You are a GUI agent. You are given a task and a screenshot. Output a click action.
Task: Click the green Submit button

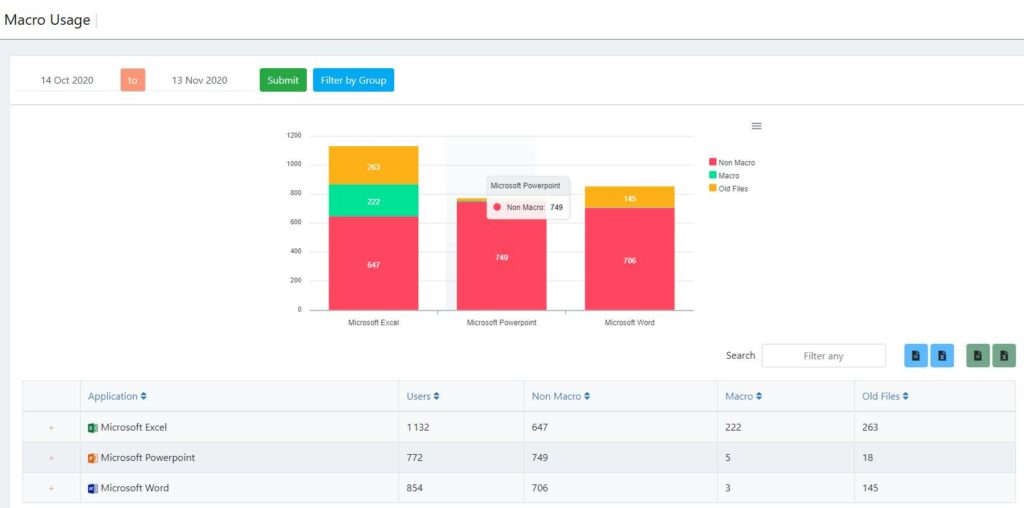point(283,80)
